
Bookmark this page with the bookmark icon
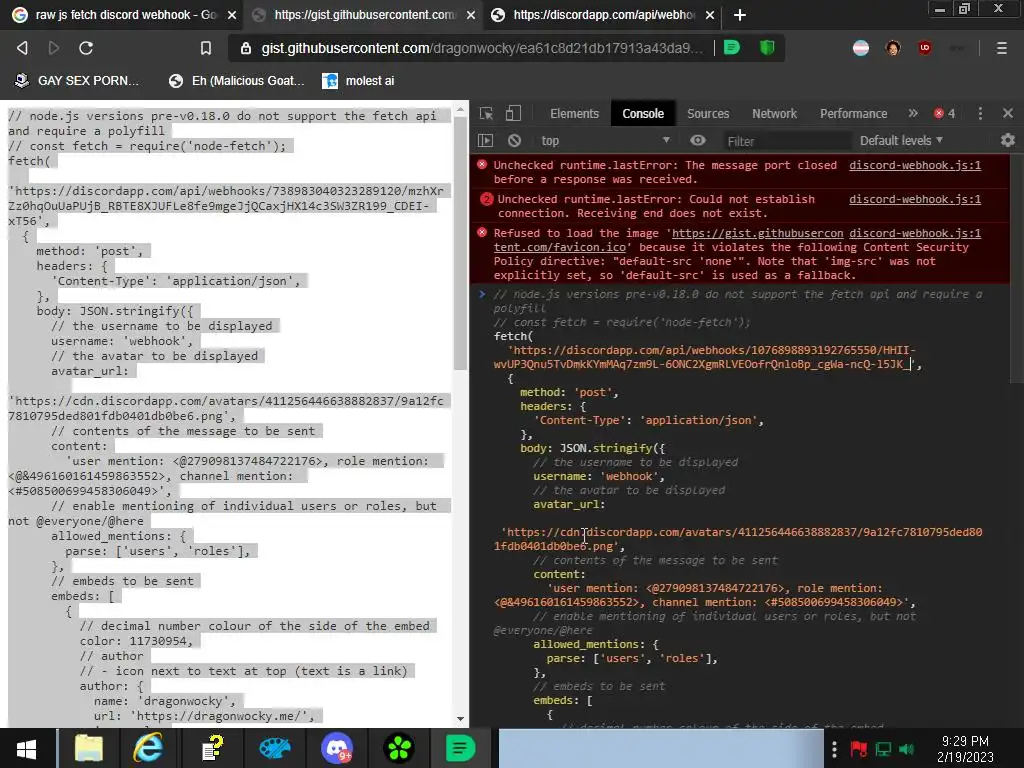pos(206,48)
